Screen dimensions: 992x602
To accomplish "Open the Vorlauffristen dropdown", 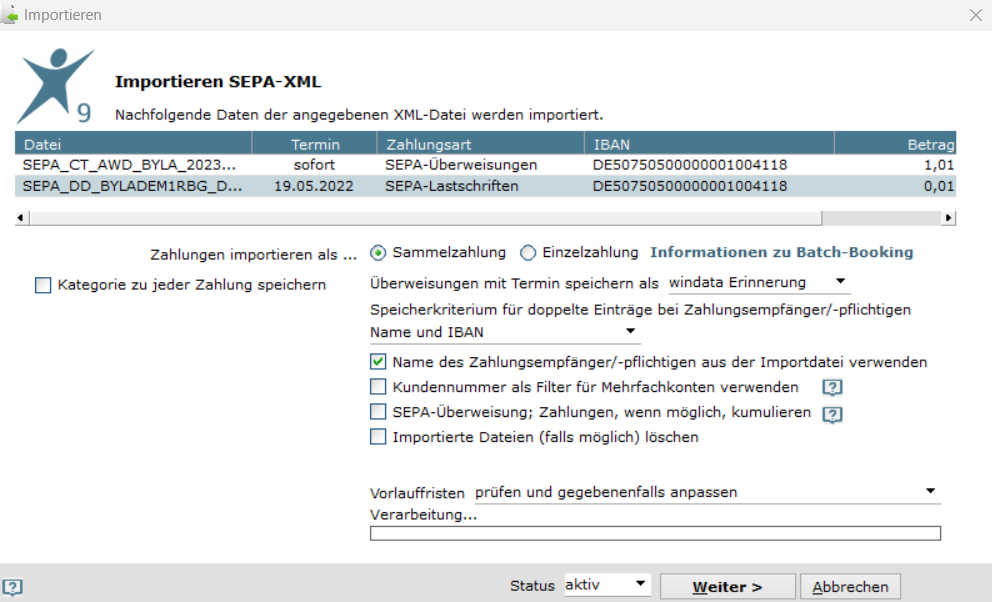I will point(707,492).
